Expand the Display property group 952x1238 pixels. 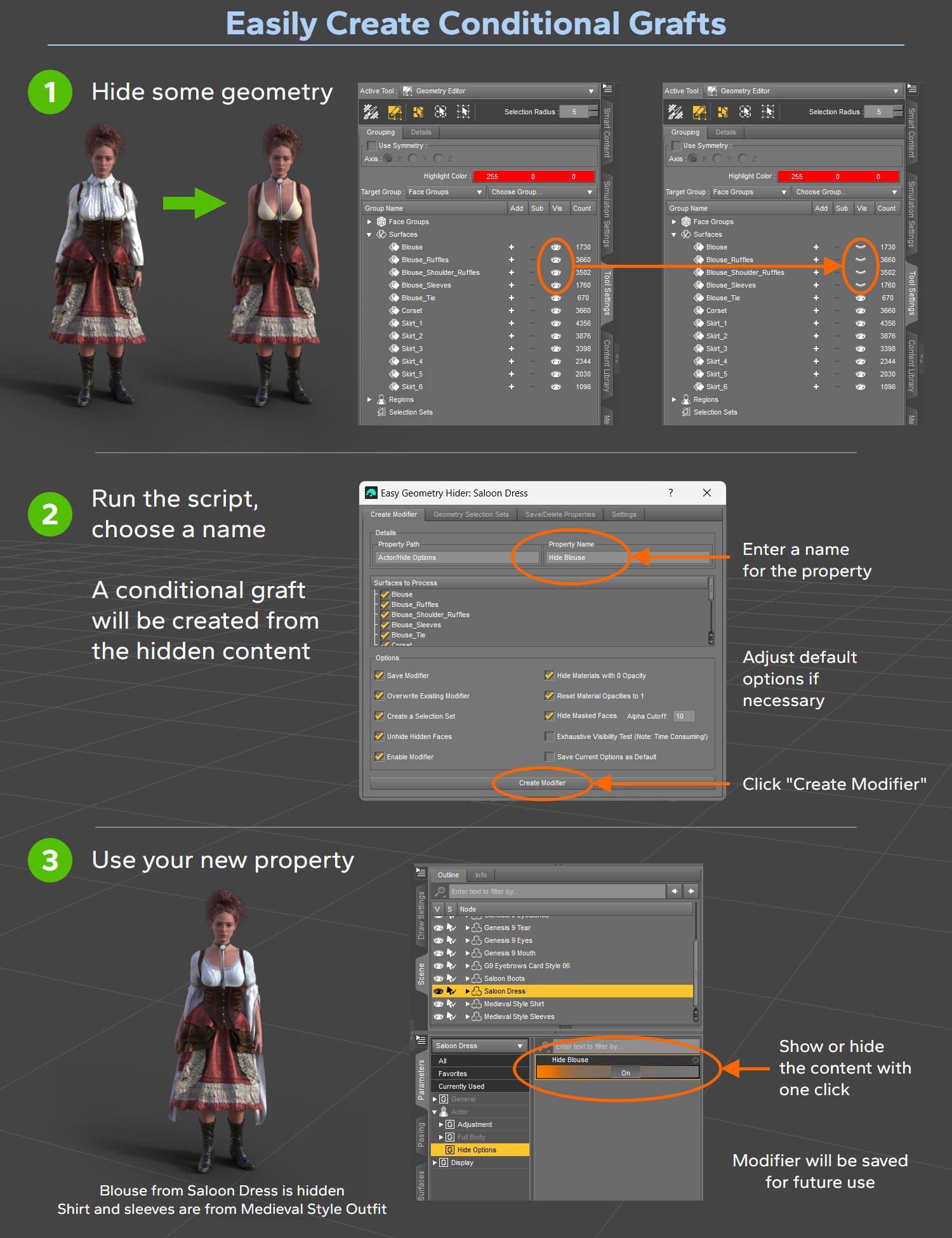(435, 1162)
